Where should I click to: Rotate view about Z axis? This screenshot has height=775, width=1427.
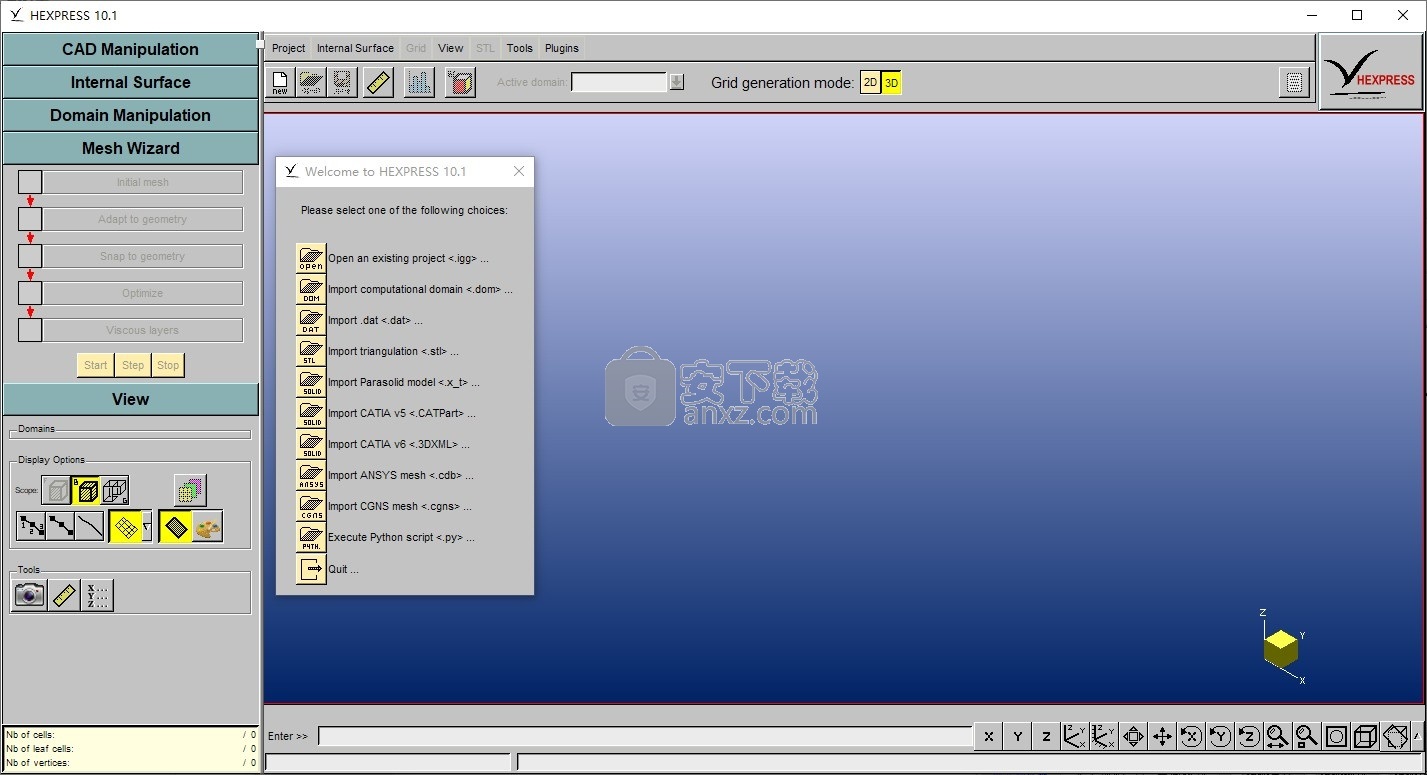[x=1249, y=737]
